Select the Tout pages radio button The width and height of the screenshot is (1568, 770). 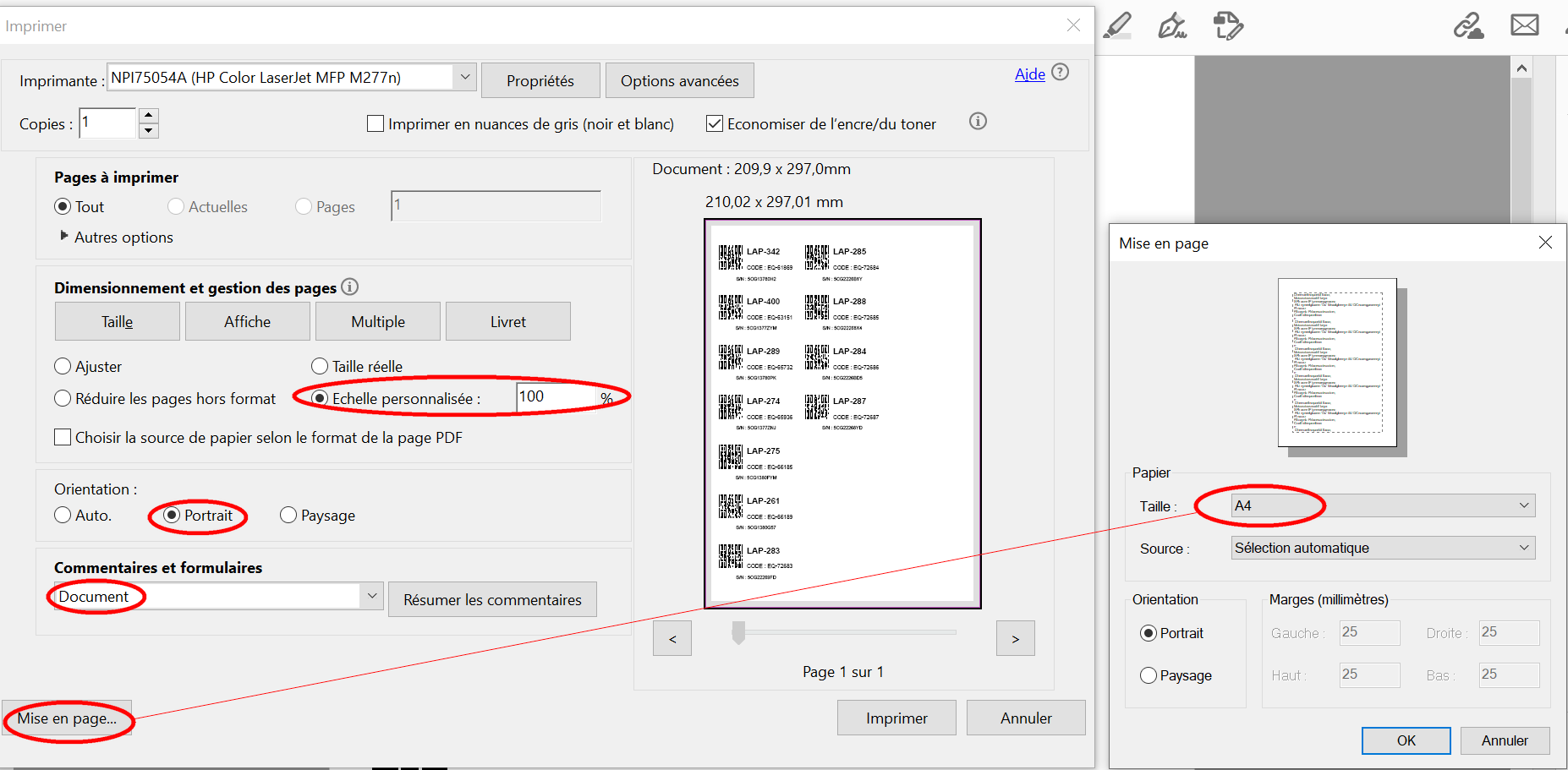tap(63, 206)
